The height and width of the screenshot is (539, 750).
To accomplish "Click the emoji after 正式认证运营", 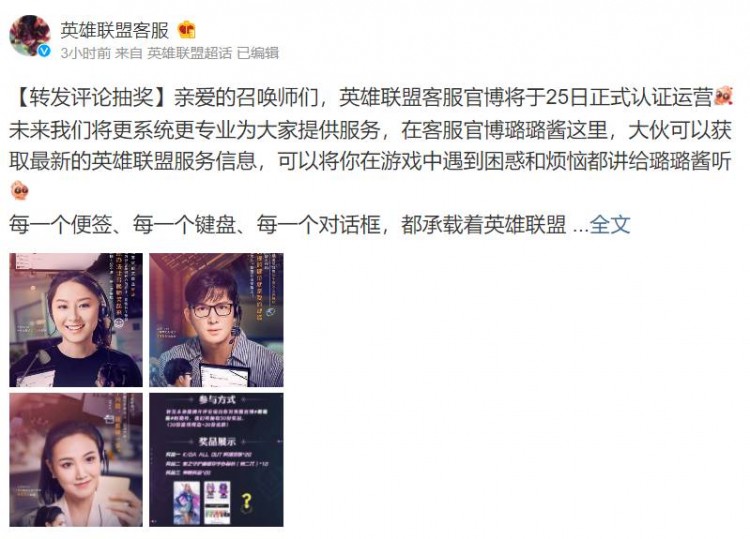I will click(x=723, y=96).
